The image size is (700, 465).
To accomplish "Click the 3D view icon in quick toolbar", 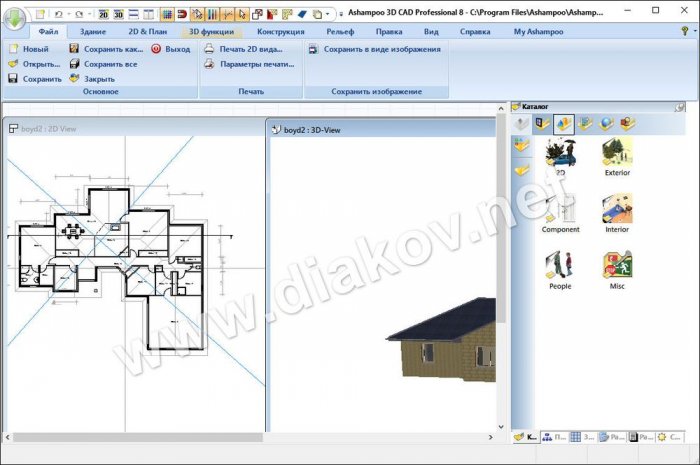I will point(118,15).
